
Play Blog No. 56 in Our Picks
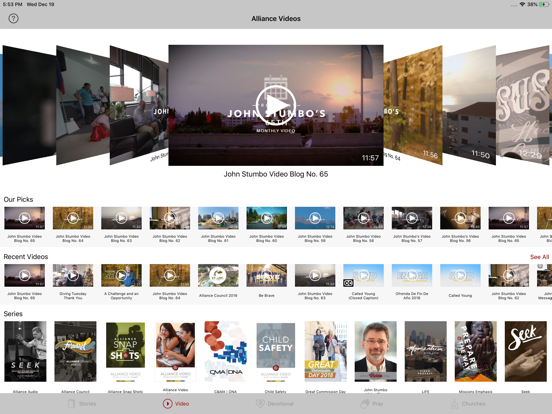[x=460, y=218]
